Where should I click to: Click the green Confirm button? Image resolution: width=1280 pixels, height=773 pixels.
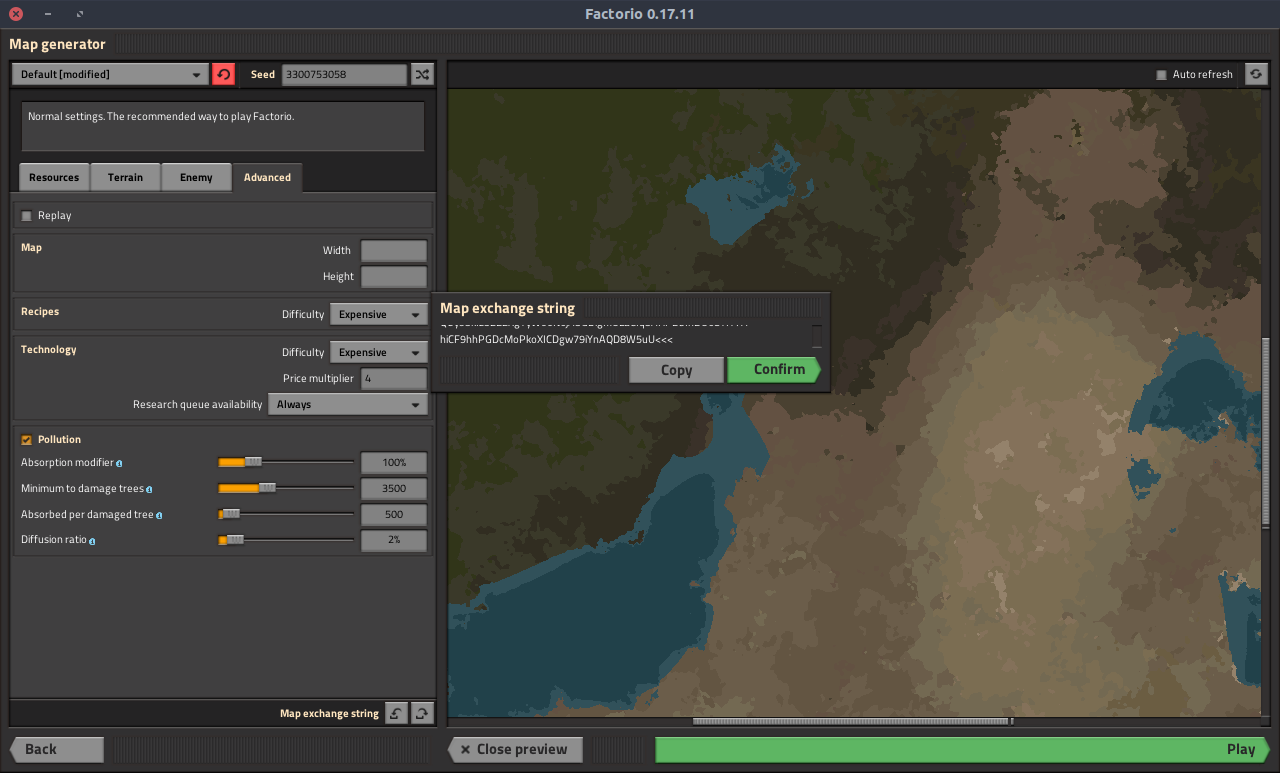(775, 370)
